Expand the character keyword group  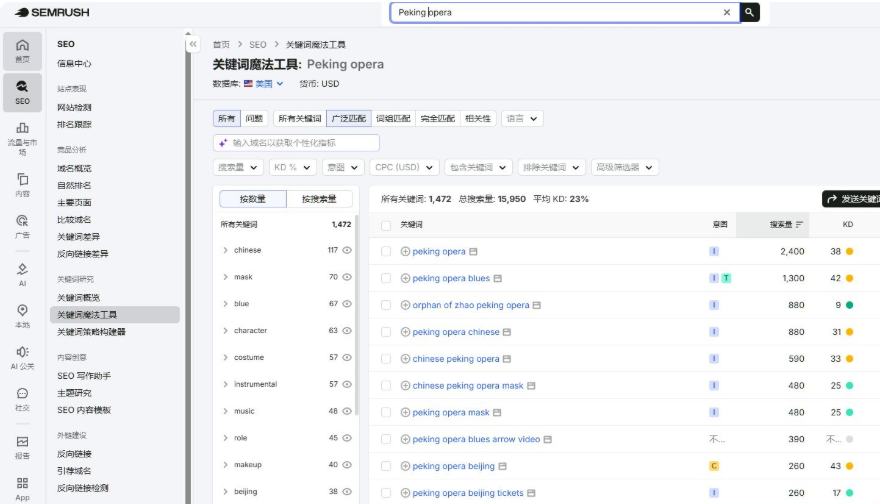coord(225,331)
